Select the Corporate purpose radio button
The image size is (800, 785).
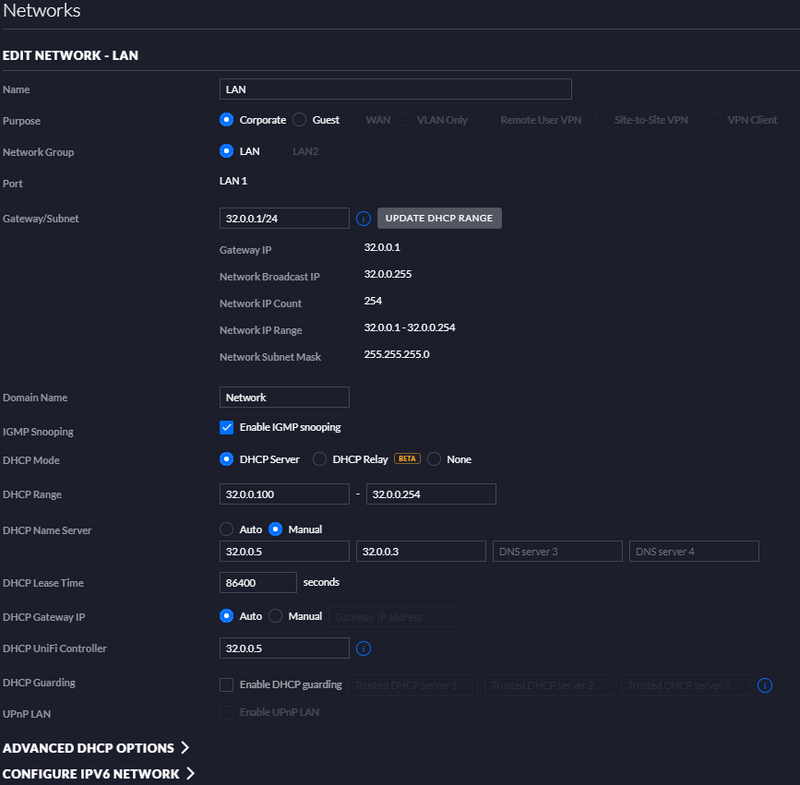(x=227, y=120)
